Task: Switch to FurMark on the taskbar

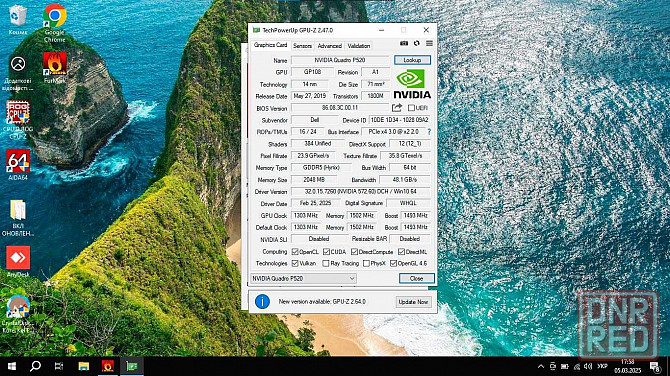Action: (x=108, y=366)
